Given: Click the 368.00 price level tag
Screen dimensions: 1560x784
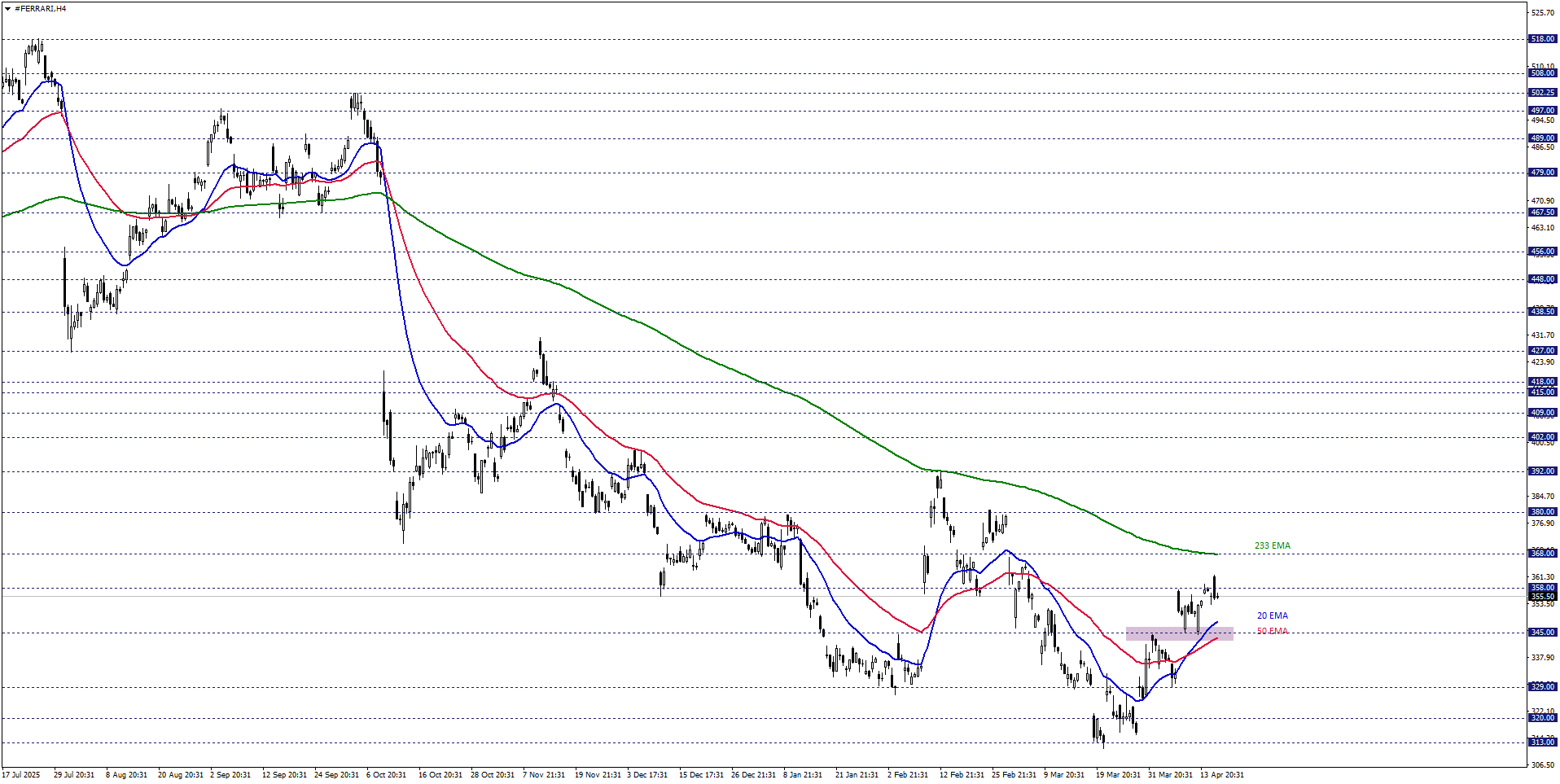Looking at the screenshot, I should coord(1542,554).
